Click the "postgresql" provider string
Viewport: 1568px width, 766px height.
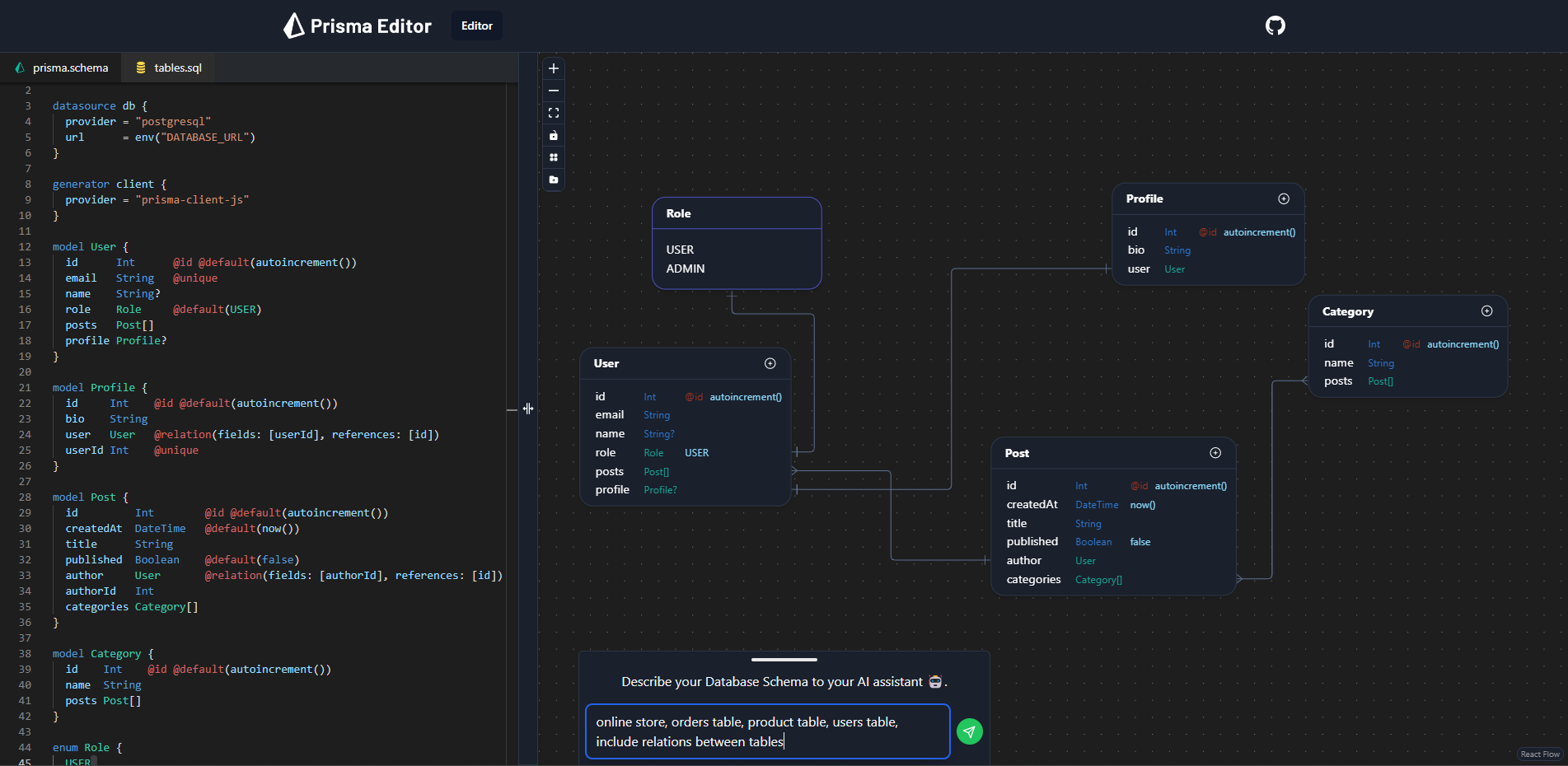[173, 122]
